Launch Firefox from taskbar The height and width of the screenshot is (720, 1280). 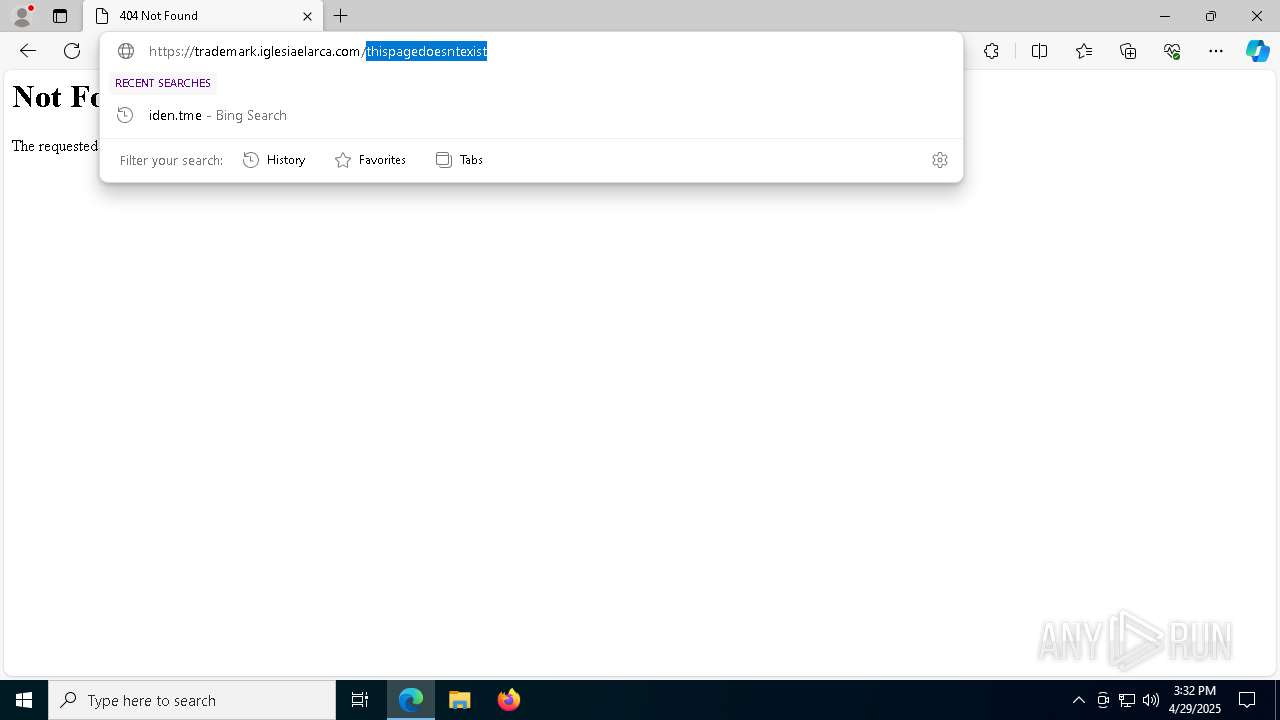point(509,700)
